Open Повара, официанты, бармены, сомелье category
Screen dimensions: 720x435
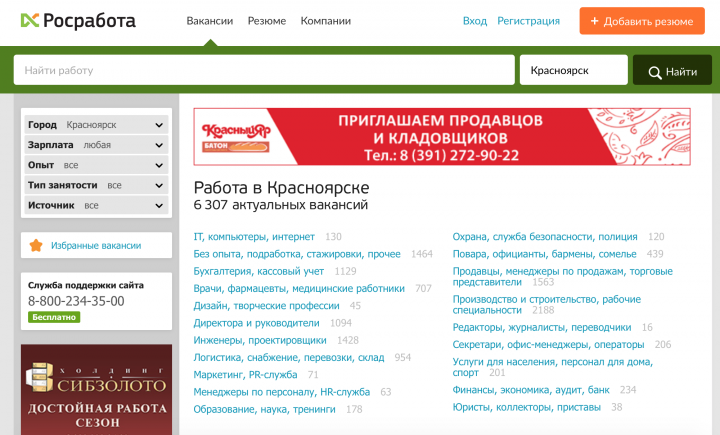(545, 254)
